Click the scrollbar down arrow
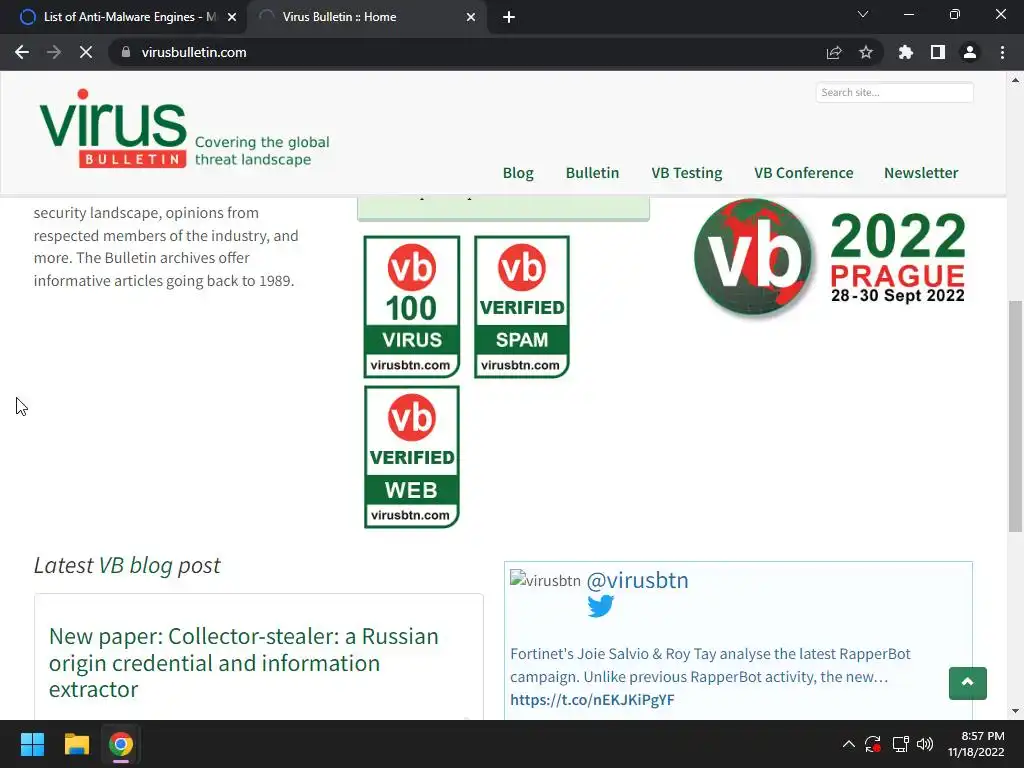Viewport: 1024px width, 768px height. click(1015, 711)
